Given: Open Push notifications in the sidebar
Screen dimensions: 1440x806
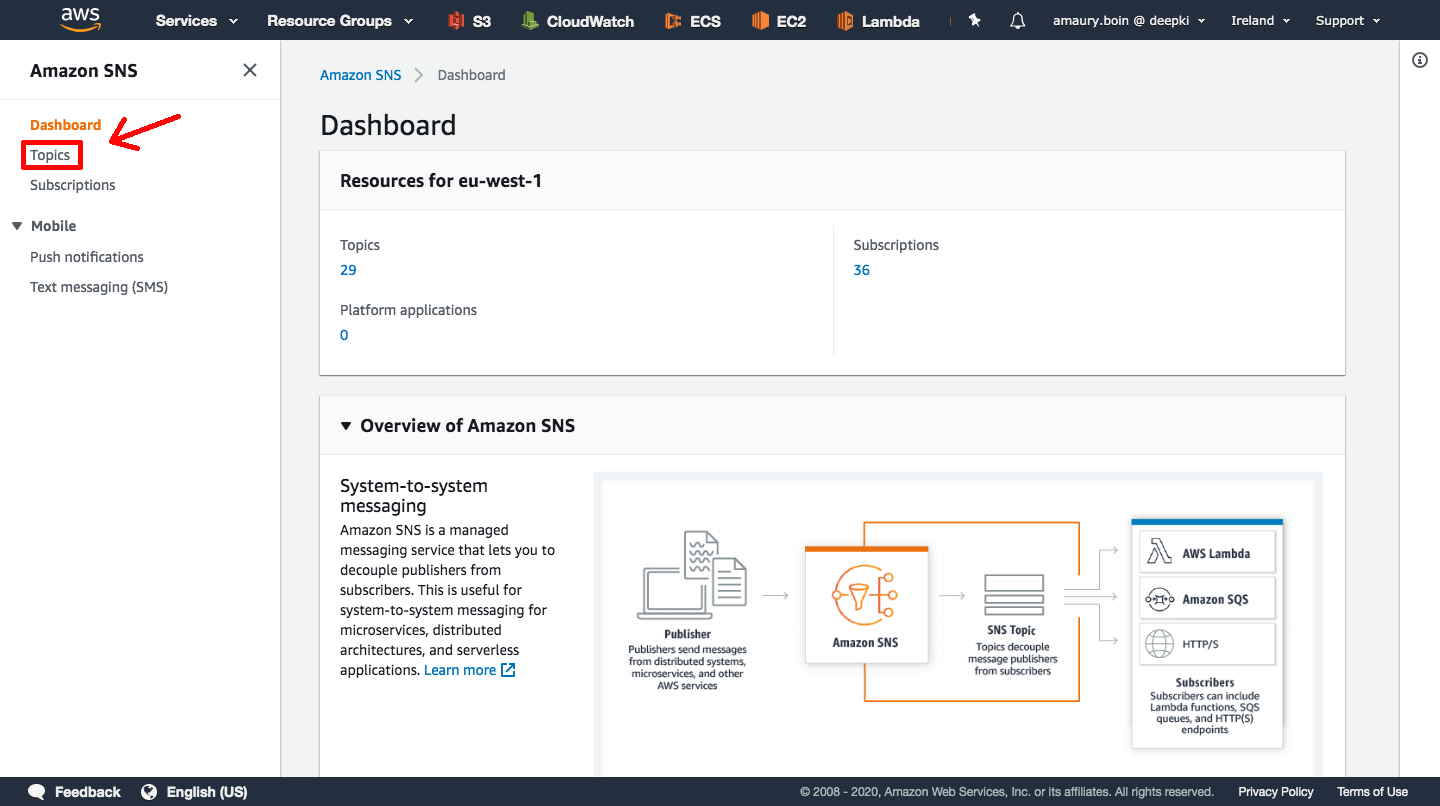Looking at the screenshot, I should 87,257.
